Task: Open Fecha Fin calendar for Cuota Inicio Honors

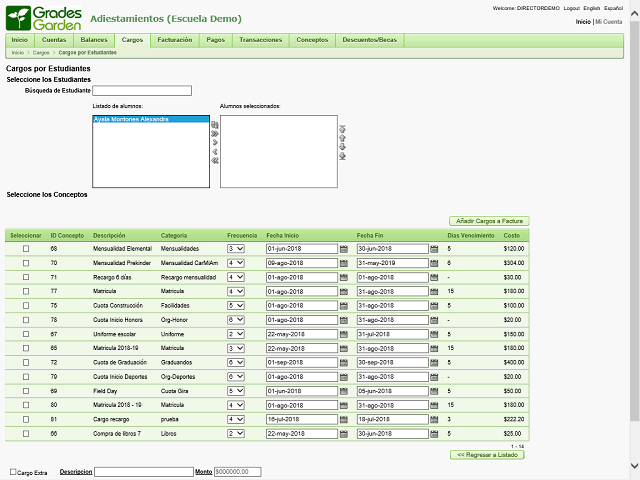Action: [434, 320]
